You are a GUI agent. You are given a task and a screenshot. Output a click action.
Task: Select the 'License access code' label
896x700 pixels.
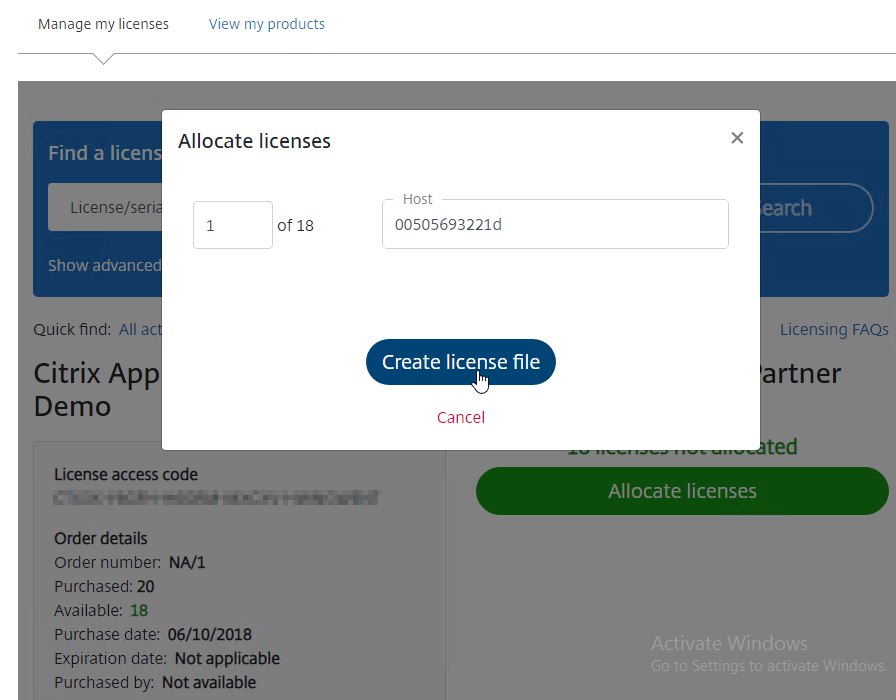[x=126, y=474]
